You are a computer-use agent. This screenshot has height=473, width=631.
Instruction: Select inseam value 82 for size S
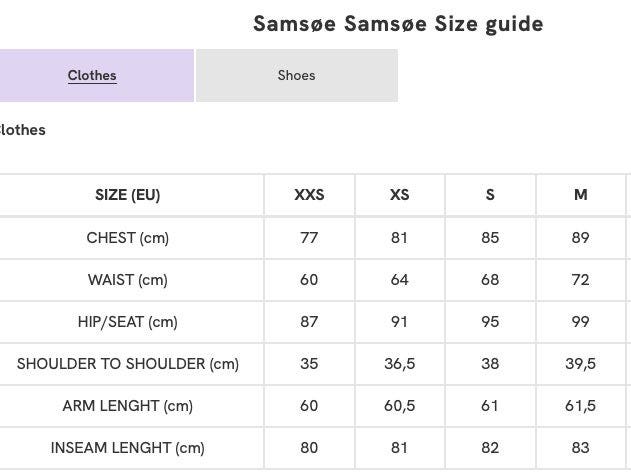(x=490, y=448)
